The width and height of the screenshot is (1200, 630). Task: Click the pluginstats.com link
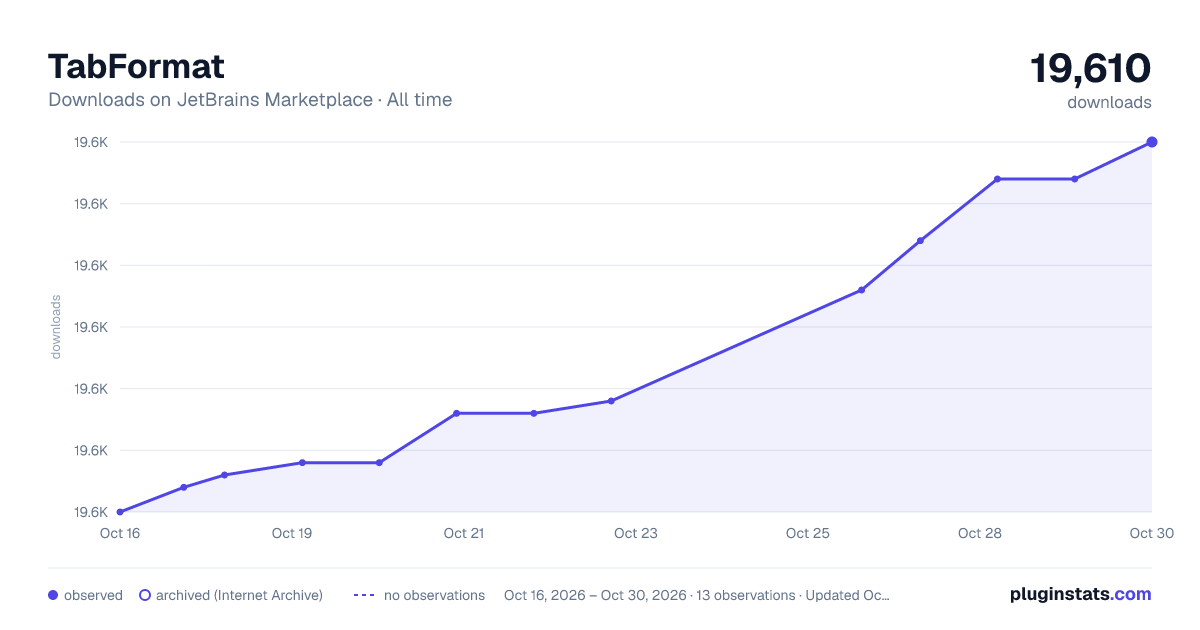point(1080,594)
